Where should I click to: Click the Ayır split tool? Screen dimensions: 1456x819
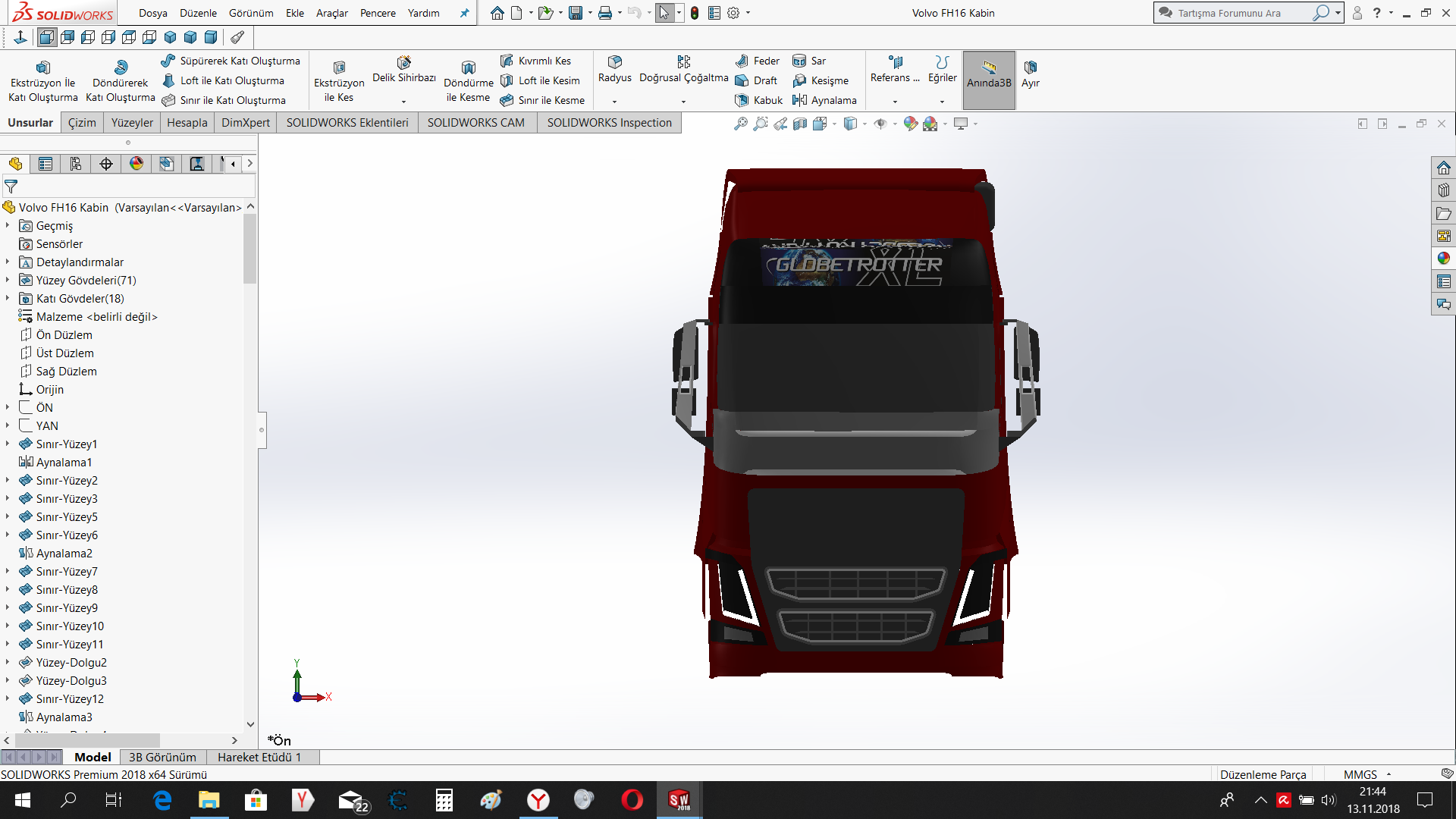(x=1031, y=74)
